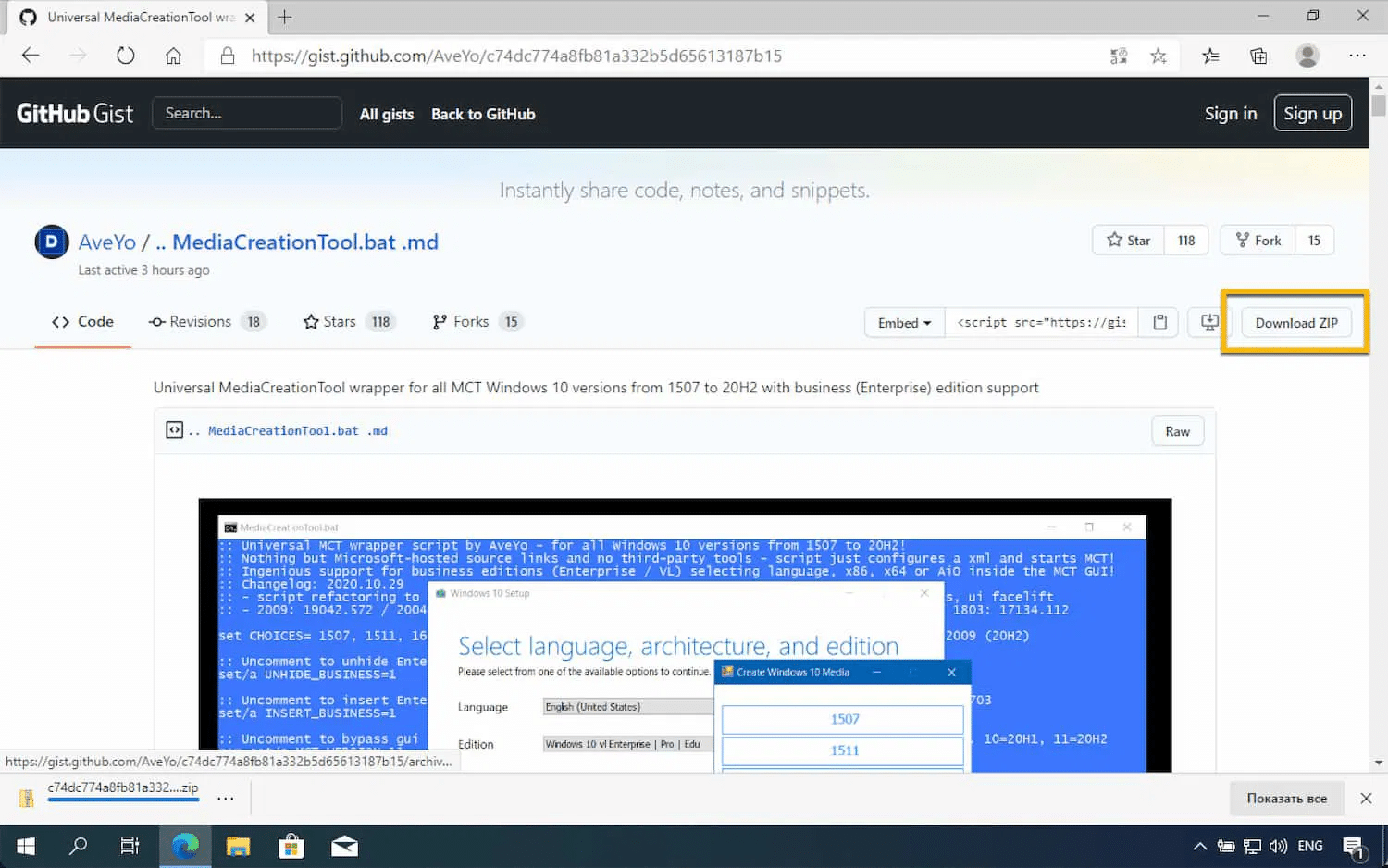The image size is (1388, 868).
Task: Star this gist
Action: tap(1128, 241)
